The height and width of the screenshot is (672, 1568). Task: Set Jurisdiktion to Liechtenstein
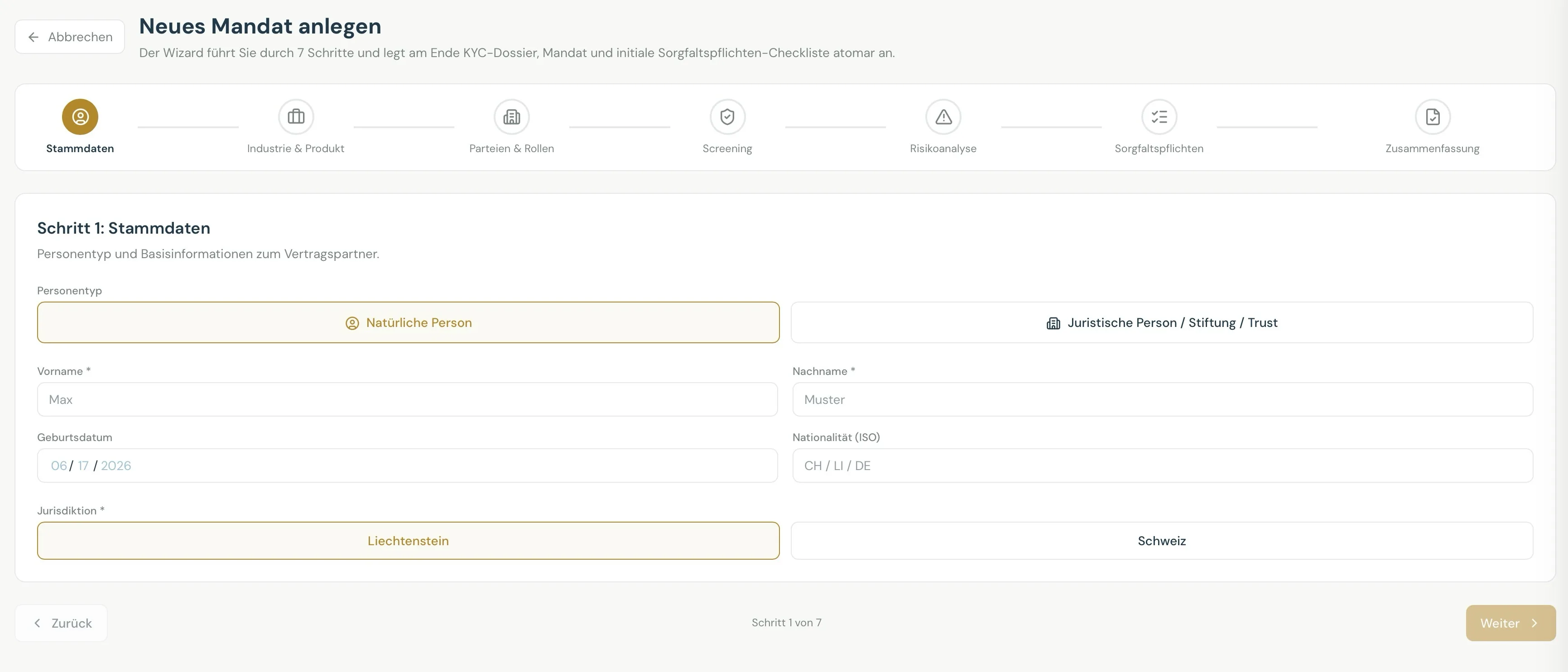[x=408, y=541]
